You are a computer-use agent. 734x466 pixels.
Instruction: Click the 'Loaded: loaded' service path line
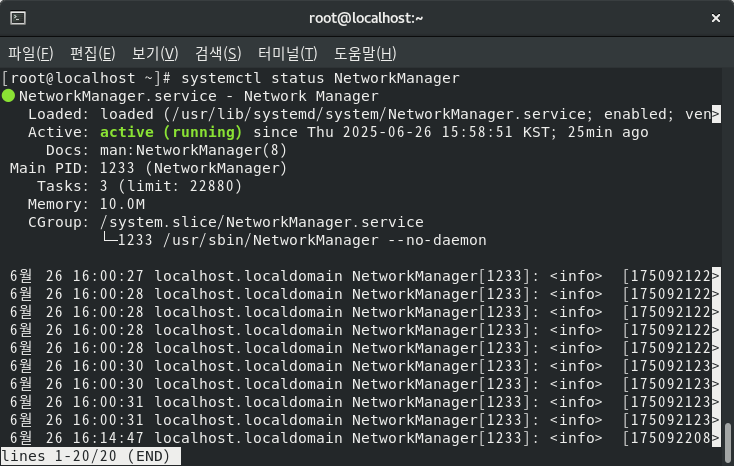tap(374, 114)
